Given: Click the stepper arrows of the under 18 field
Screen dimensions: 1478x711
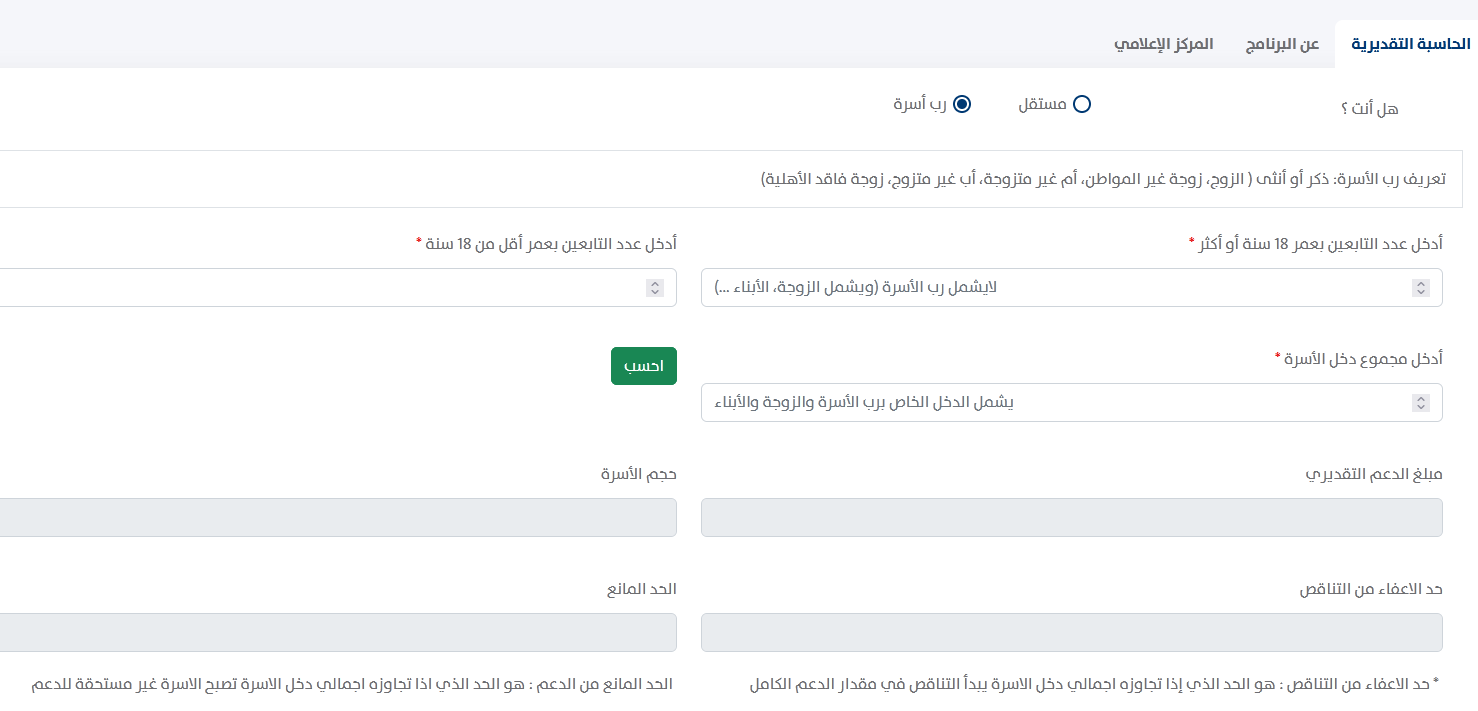Looking at the screenshot, I should click(x=654, y=288).
